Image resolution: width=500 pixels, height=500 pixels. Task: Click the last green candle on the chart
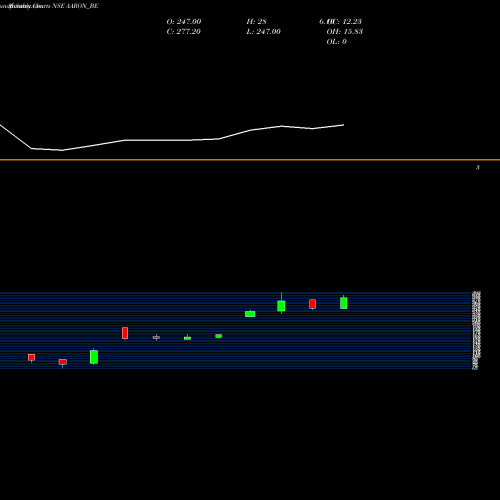pos(344,303)
